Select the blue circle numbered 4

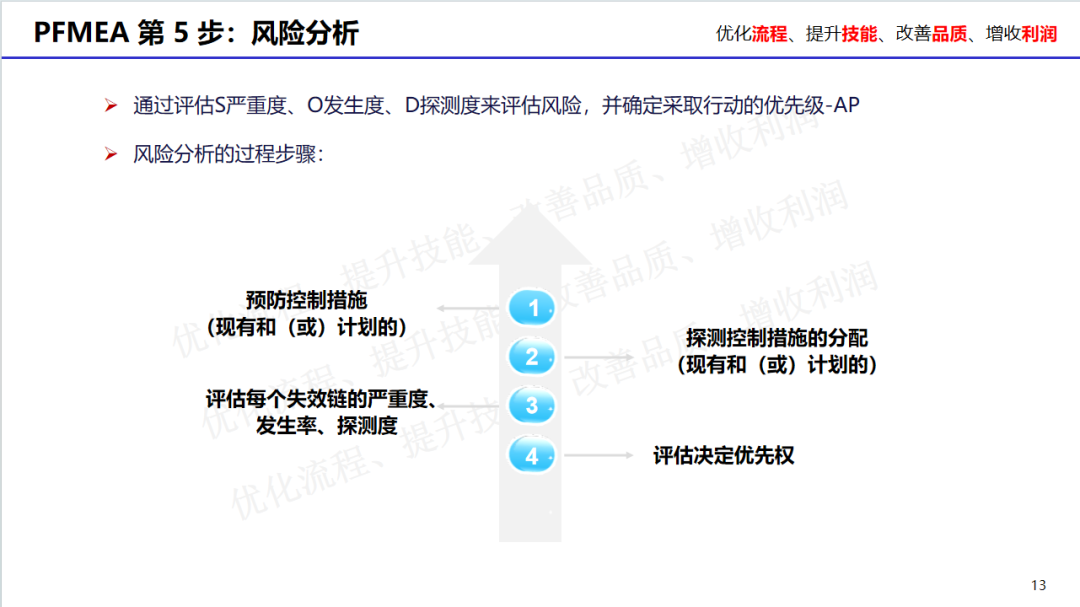click(x=532, y=456)
